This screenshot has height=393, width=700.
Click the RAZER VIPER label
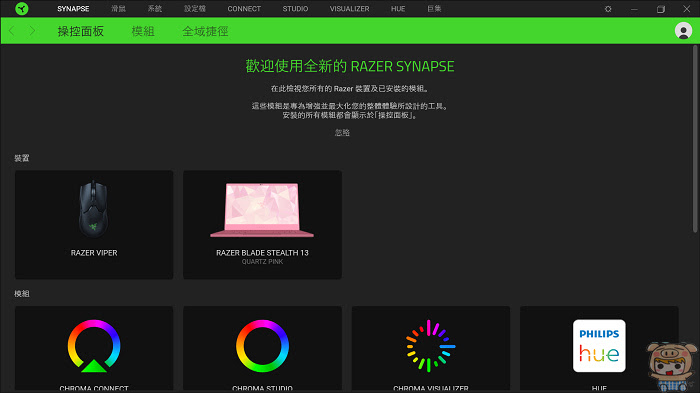[94, 253]
